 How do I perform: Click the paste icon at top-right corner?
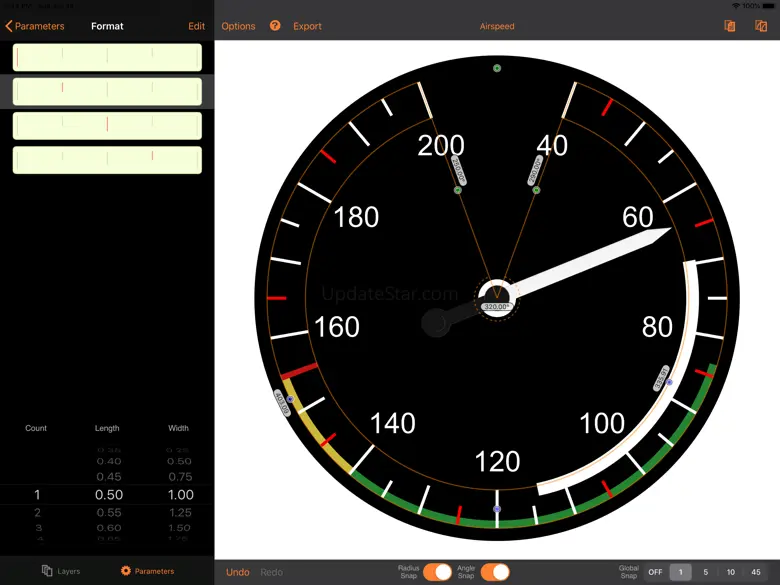pyautogui.click(x=761, y=26)
